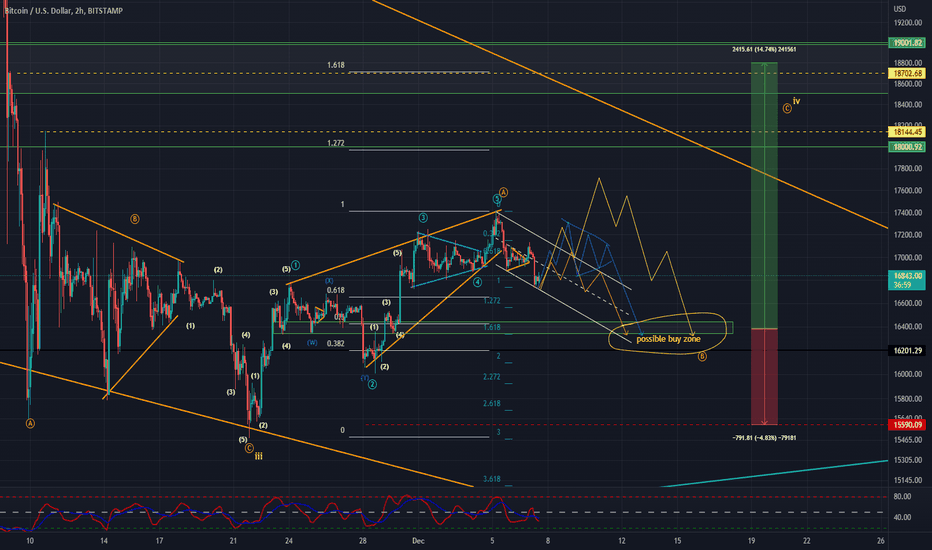Click date 10 on the time axis
This screenshot has width=932, height=550.
pyautogui.click(x=30, y=540)
